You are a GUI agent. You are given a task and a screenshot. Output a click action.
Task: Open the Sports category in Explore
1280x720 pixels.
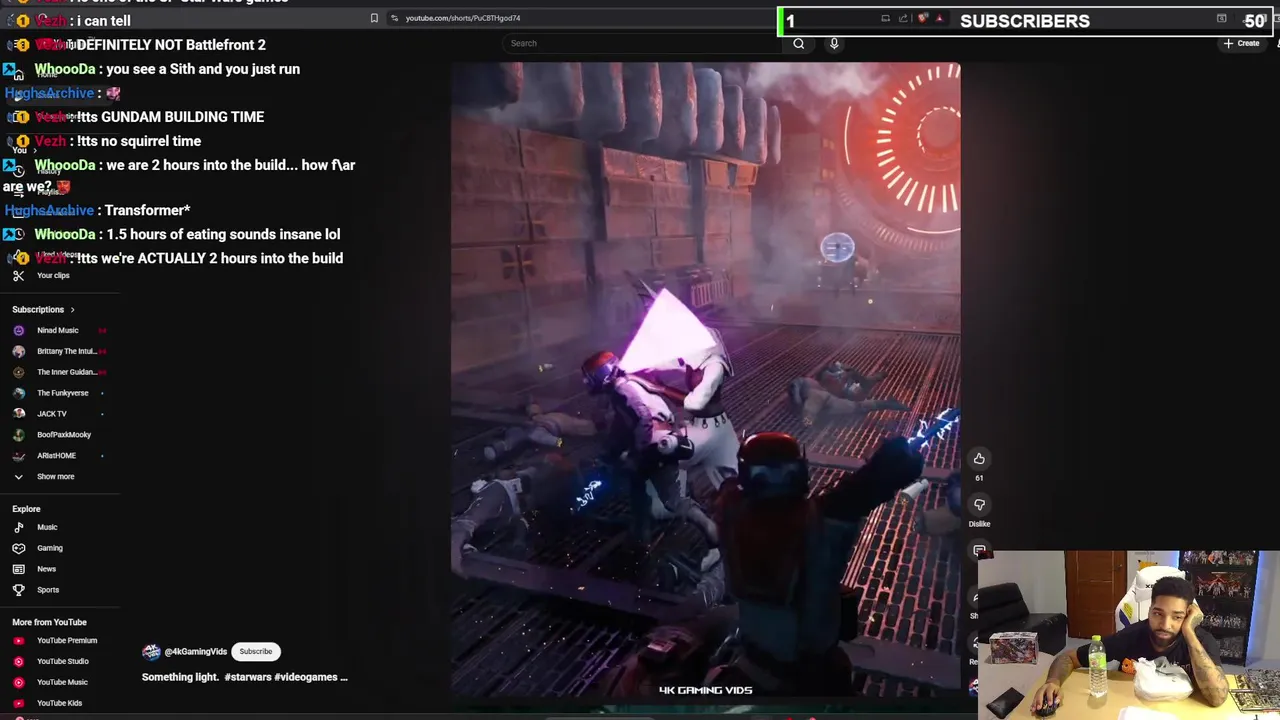tap(36, 590)
